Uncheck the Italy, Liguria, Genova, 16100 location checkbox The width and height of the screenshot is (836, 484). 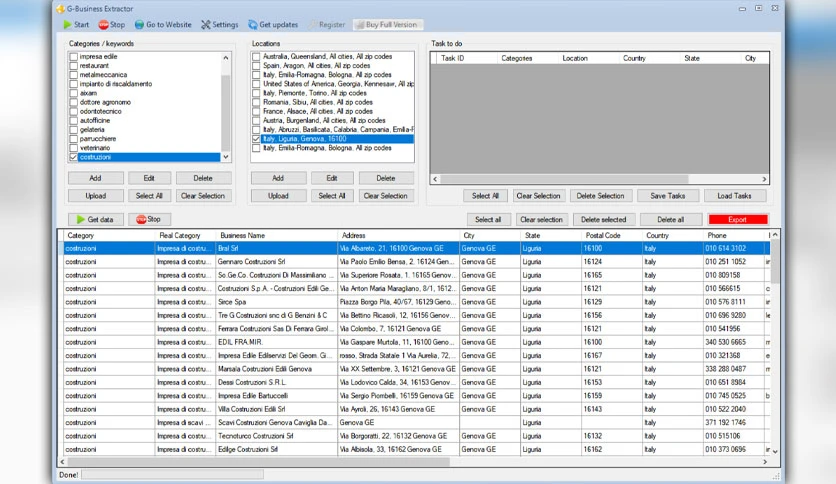(256, 139)
